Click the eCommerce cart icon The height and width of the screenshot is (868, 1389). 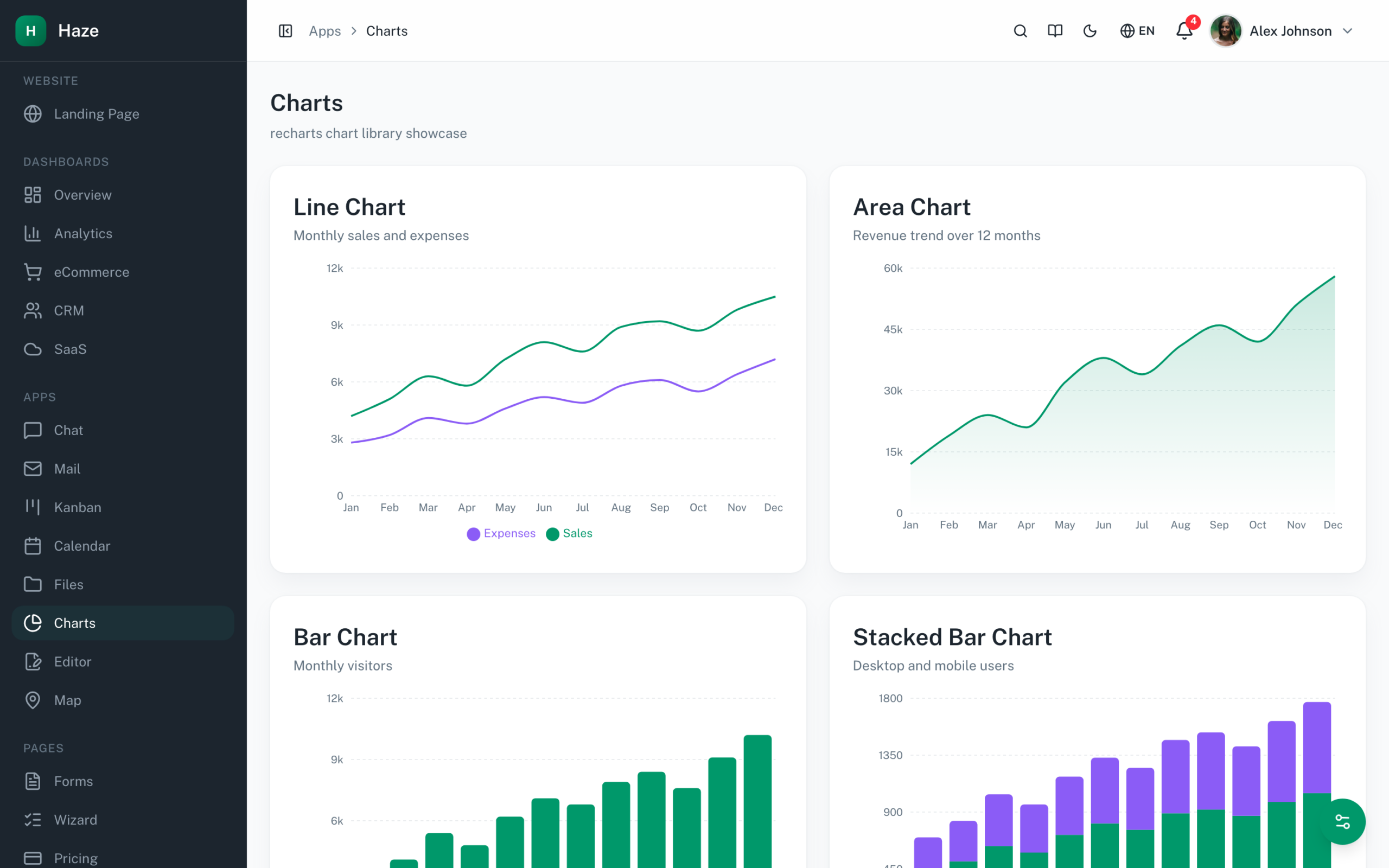(33, 272)
